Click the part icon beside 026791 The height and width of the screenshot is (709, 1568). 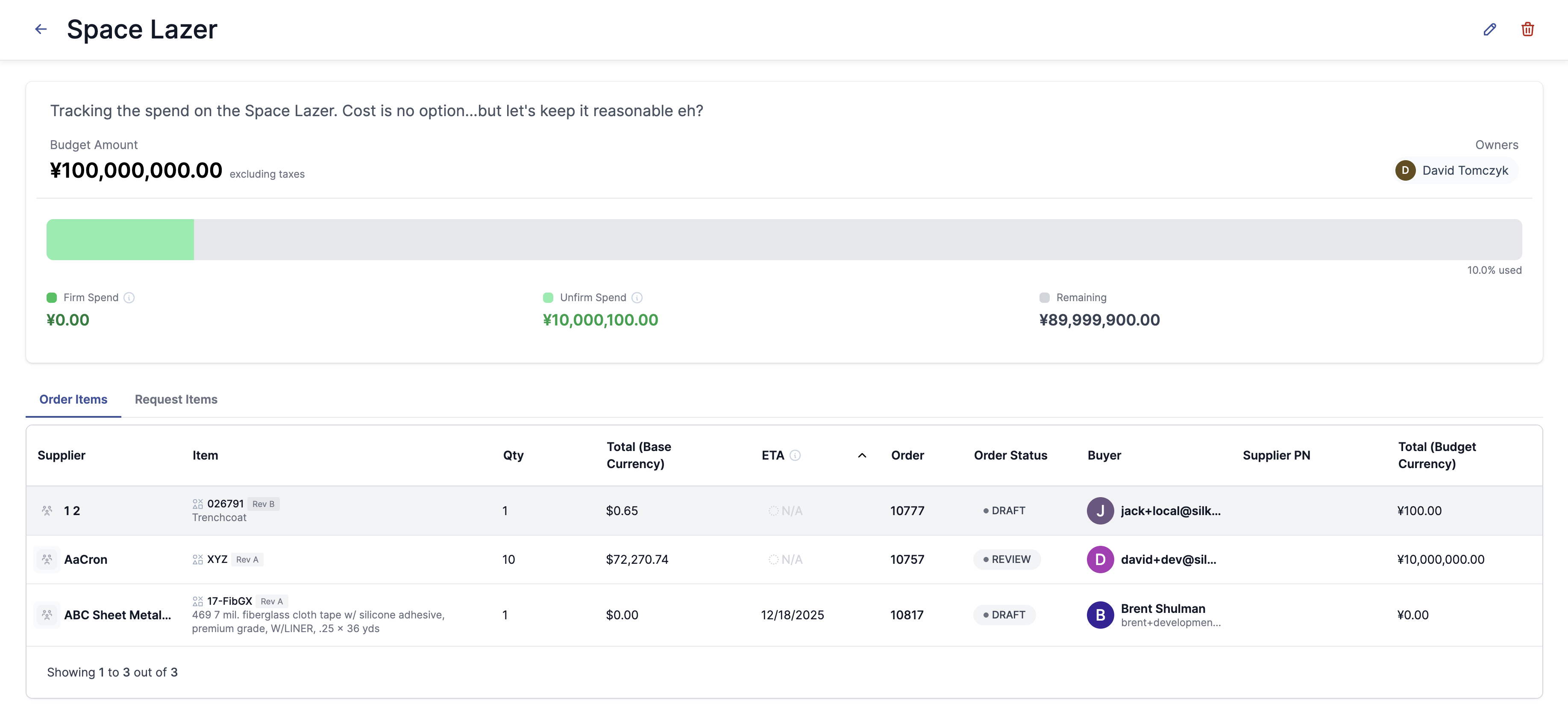198,504
